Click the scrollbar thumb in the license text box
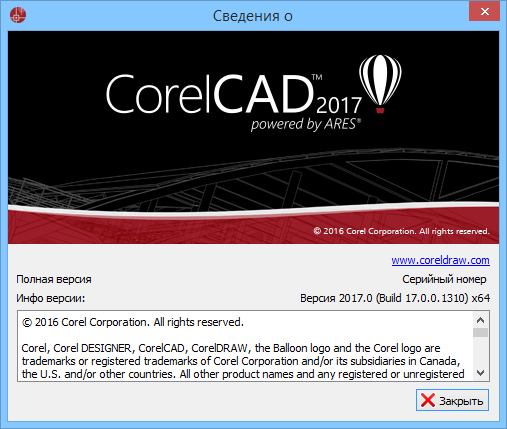Viewport: 507px width, 429px height. pyautogui.click(x=480, y=332)
